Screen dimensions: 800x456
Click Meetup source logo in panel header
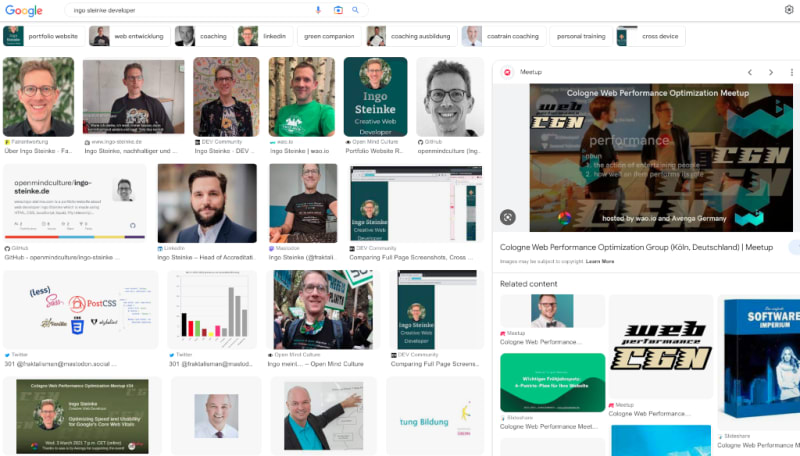507,72
